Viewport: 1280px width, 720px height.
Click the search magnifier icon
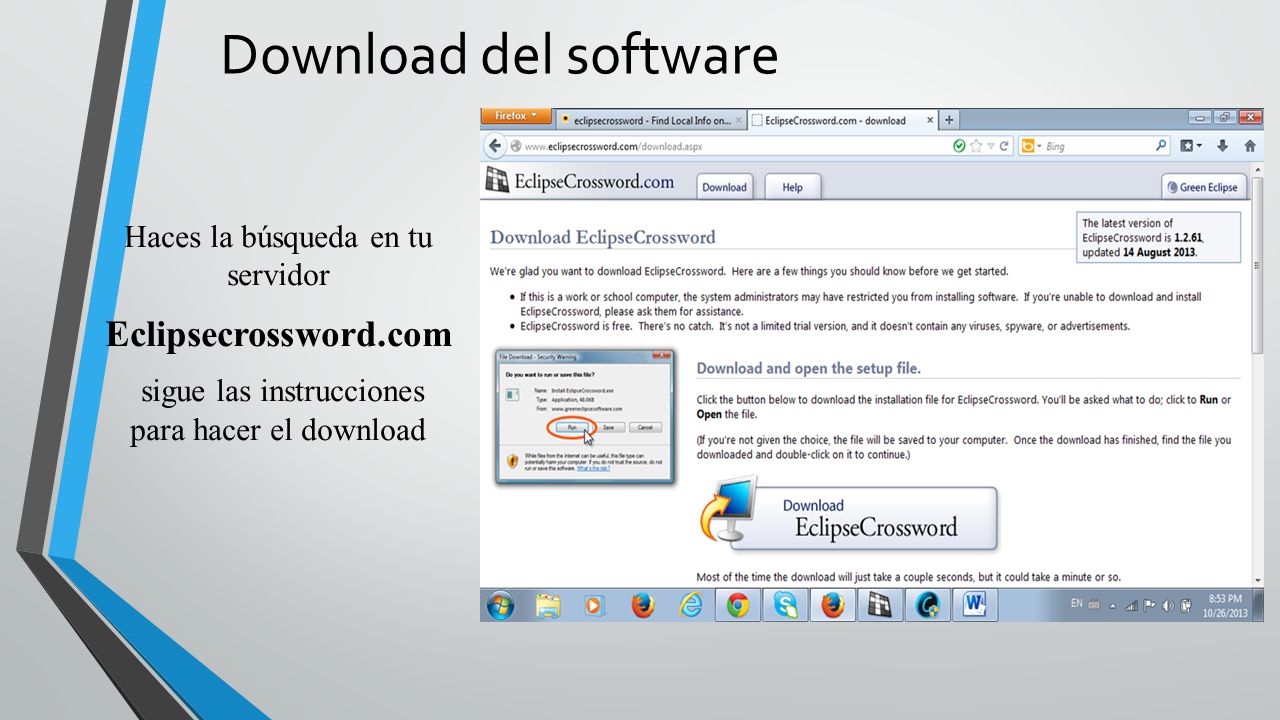click(x=1161, y=146)
